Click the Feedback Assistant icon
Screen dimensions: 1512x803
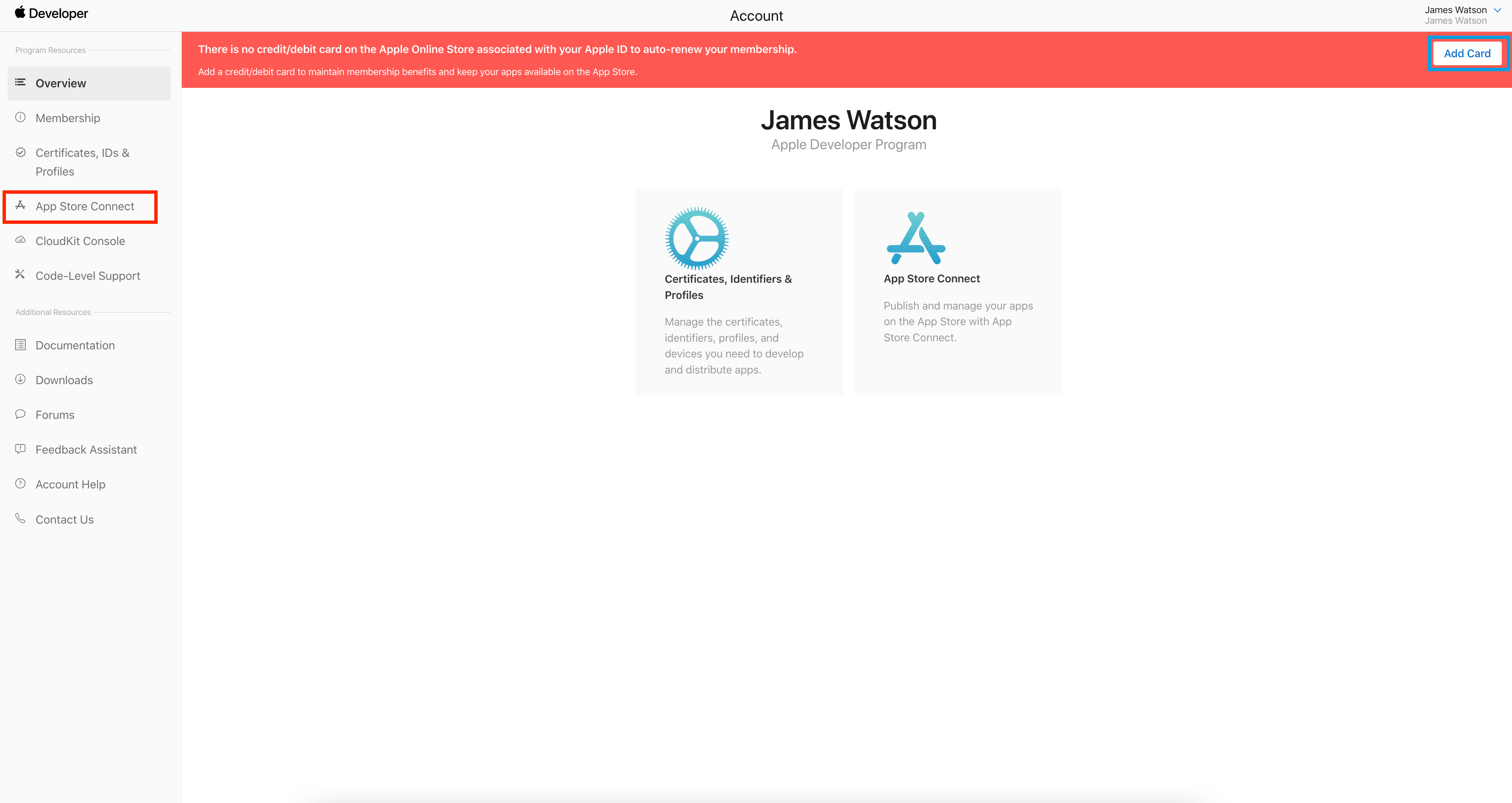(20, 449)
